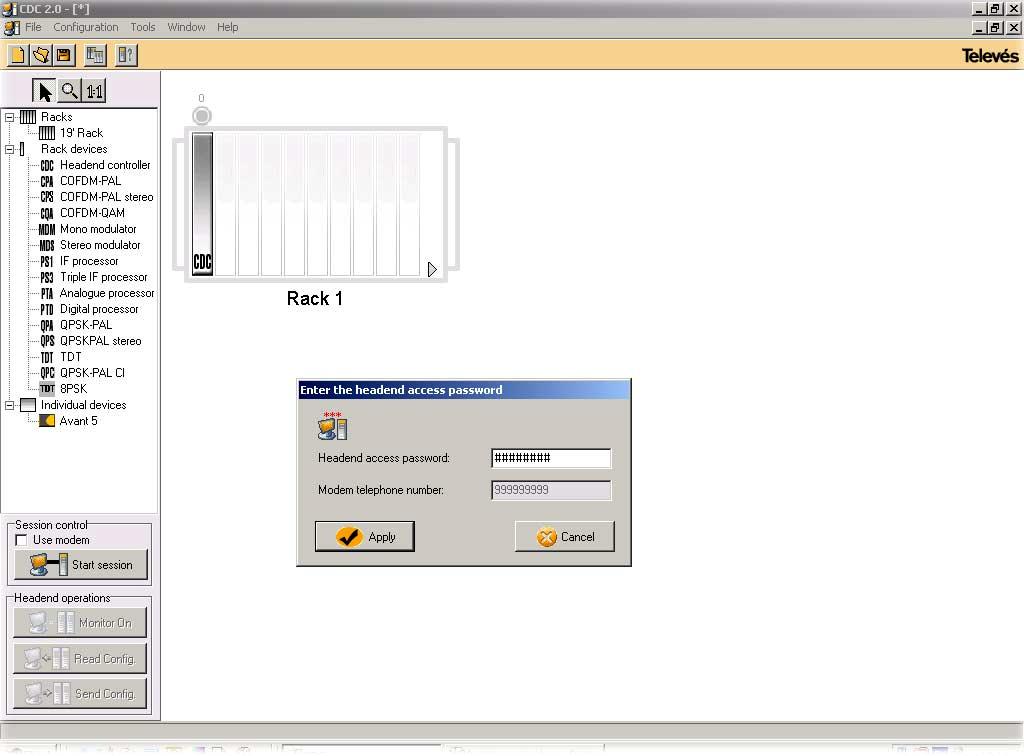Image resolution: width=1024 pixels, height=756 pixels.
Task: Collapse the Individual devices tree node
Action: [10, 405]
